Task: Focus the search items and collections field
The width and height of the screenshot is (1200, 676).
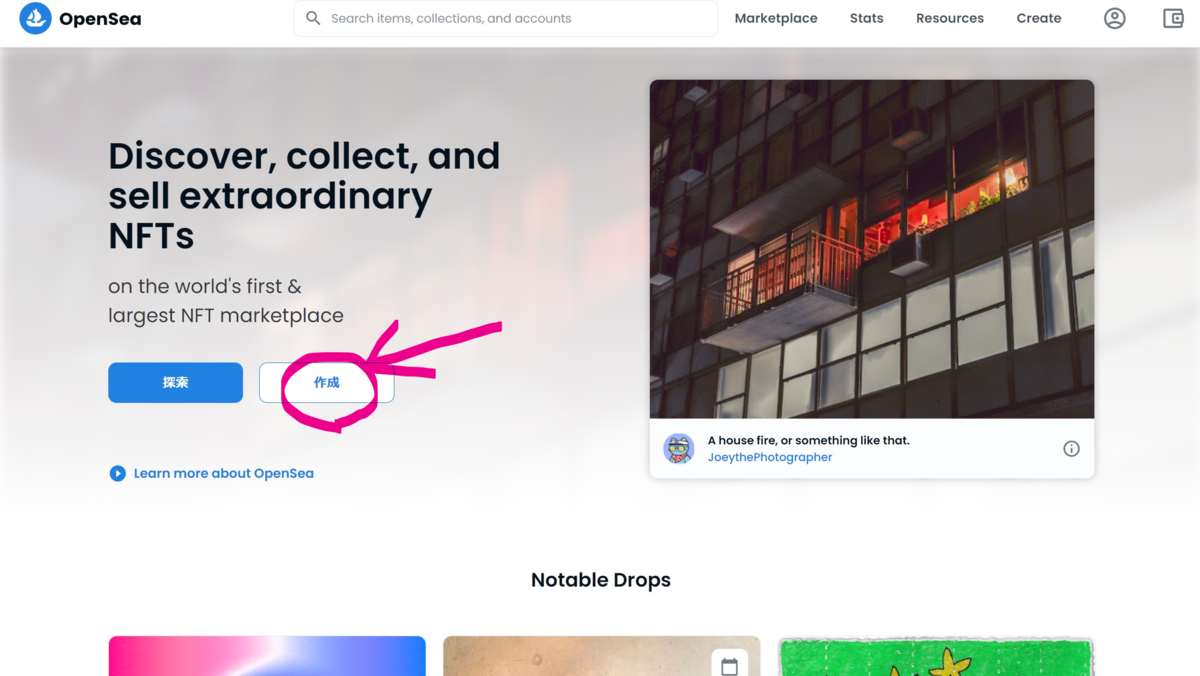Action: pos(505,18)
